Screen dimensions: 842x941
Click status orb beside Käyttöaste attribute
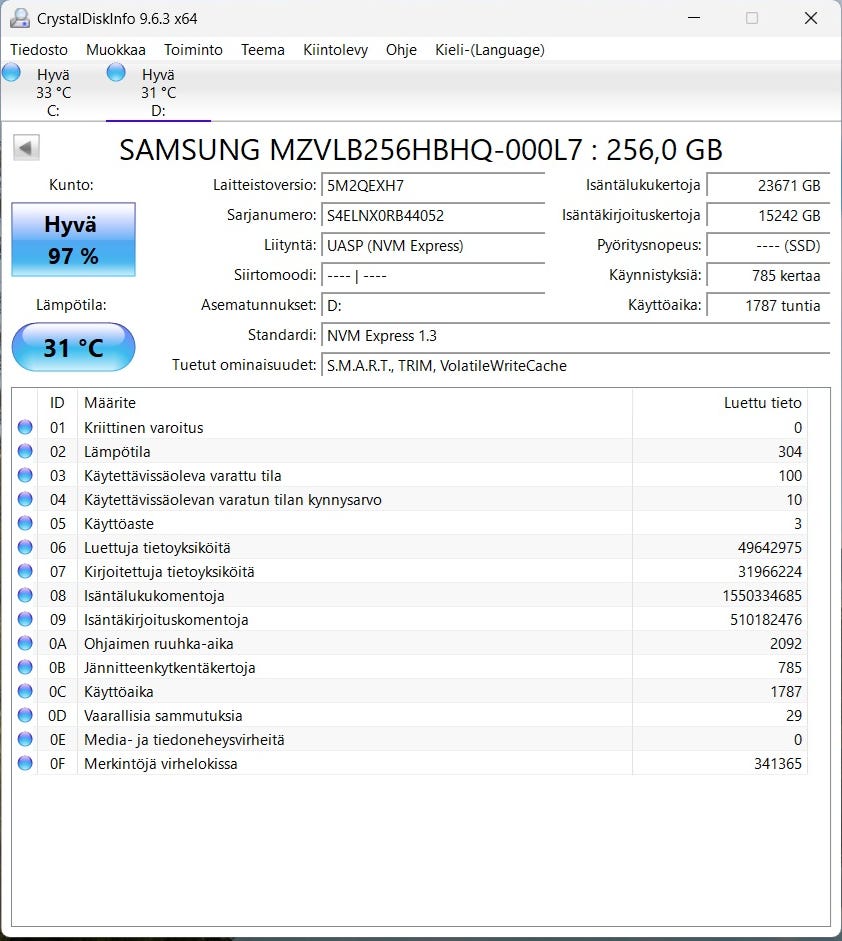point(25,524)
